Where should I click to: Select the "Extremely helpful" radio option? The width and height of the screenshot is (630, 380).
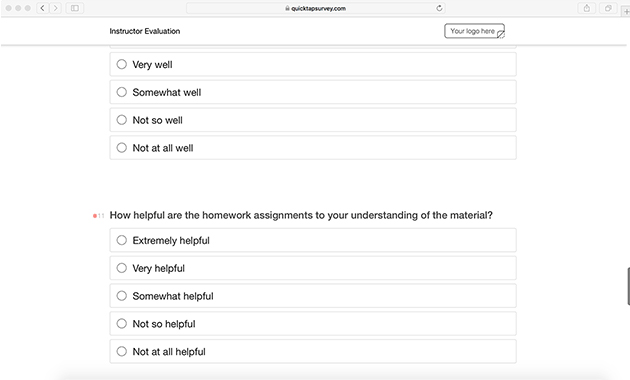[313, 240]
